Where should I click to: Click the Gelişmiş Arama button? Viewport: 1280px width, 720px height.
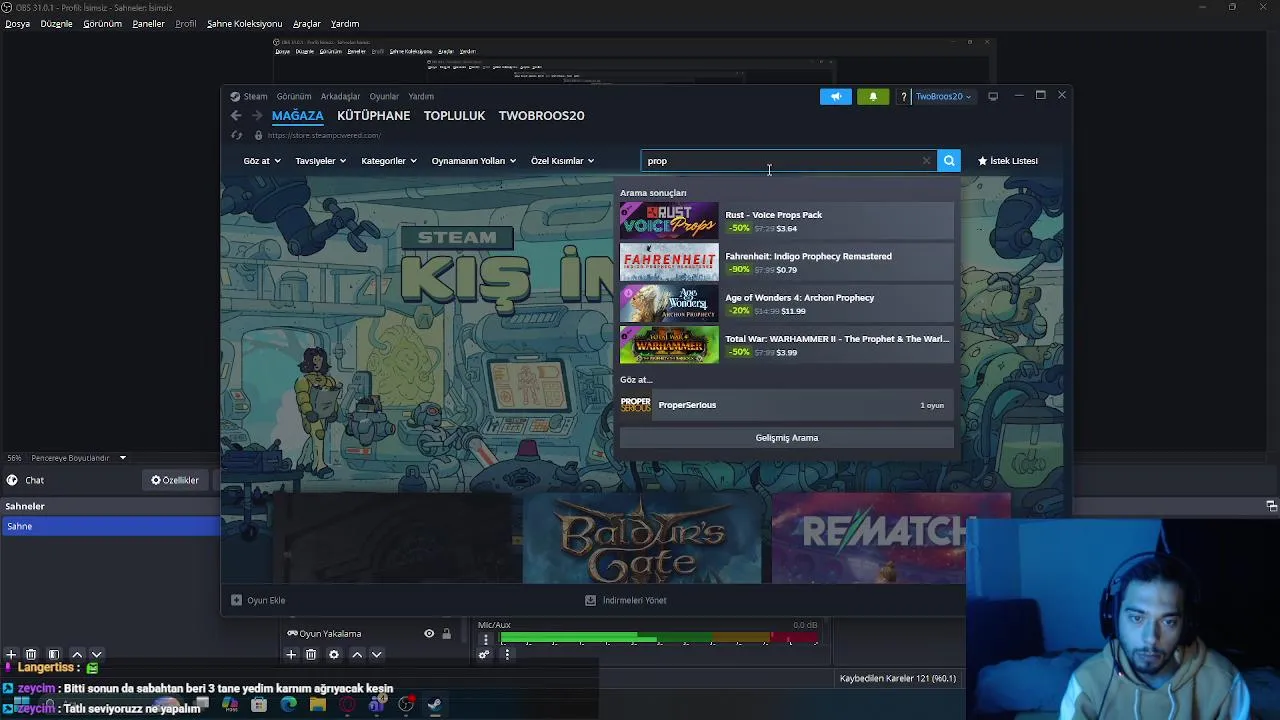coord(787,438)
